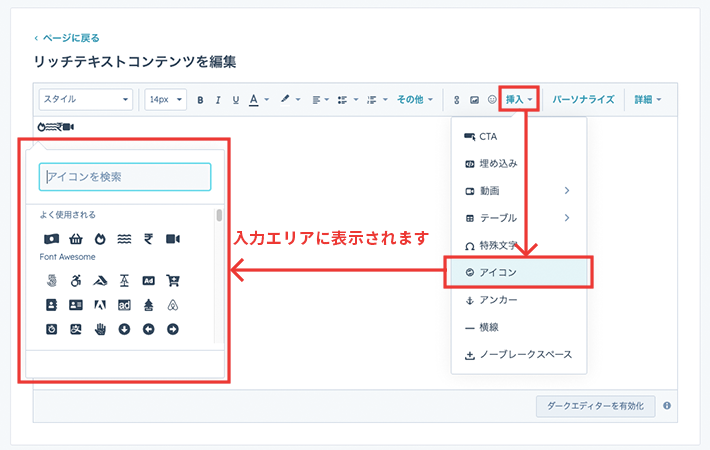This screenshot has height=450, width=710.
Task: Pick the circle arrow right icon
Action: point(173,329)
